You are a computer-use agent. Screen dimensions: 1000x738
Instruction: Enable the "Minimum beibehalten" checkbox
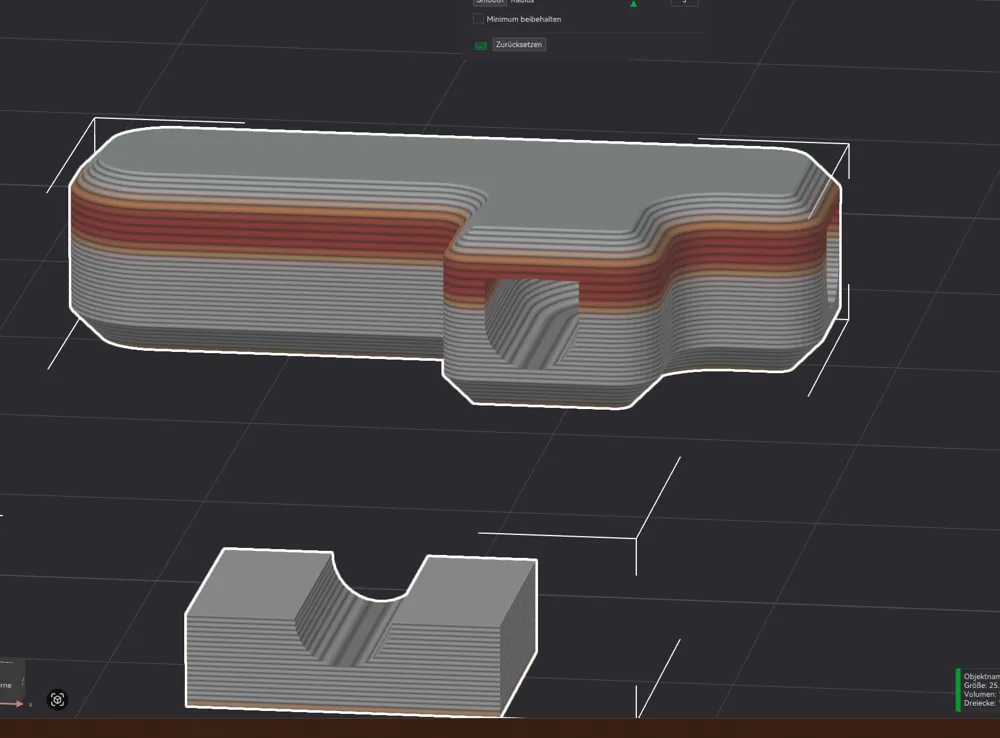pos(478,19)
